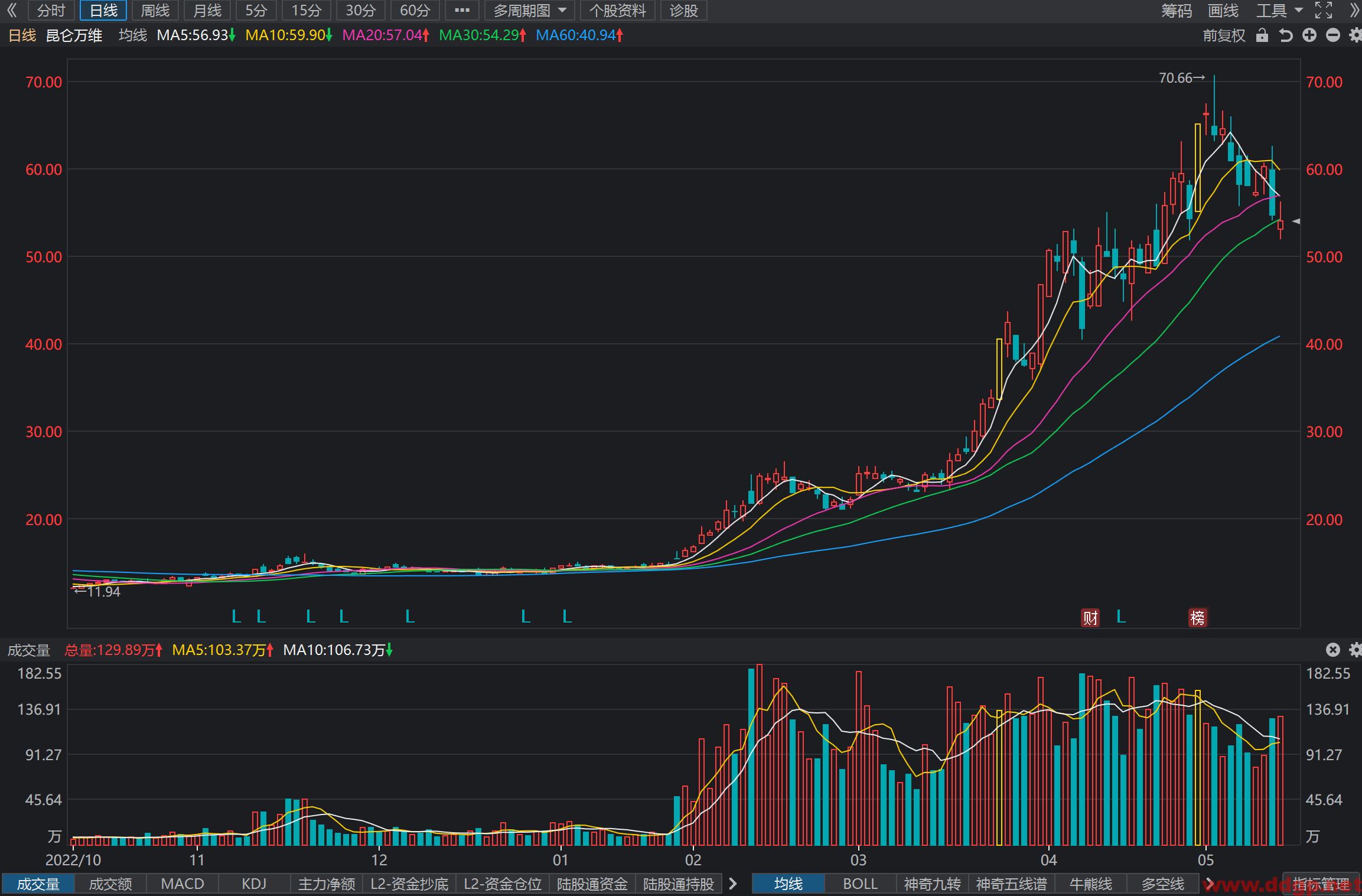Click the 榜 ranking marker on chart
This screenshot has height=896, width=1362.
coord(1198,618)
